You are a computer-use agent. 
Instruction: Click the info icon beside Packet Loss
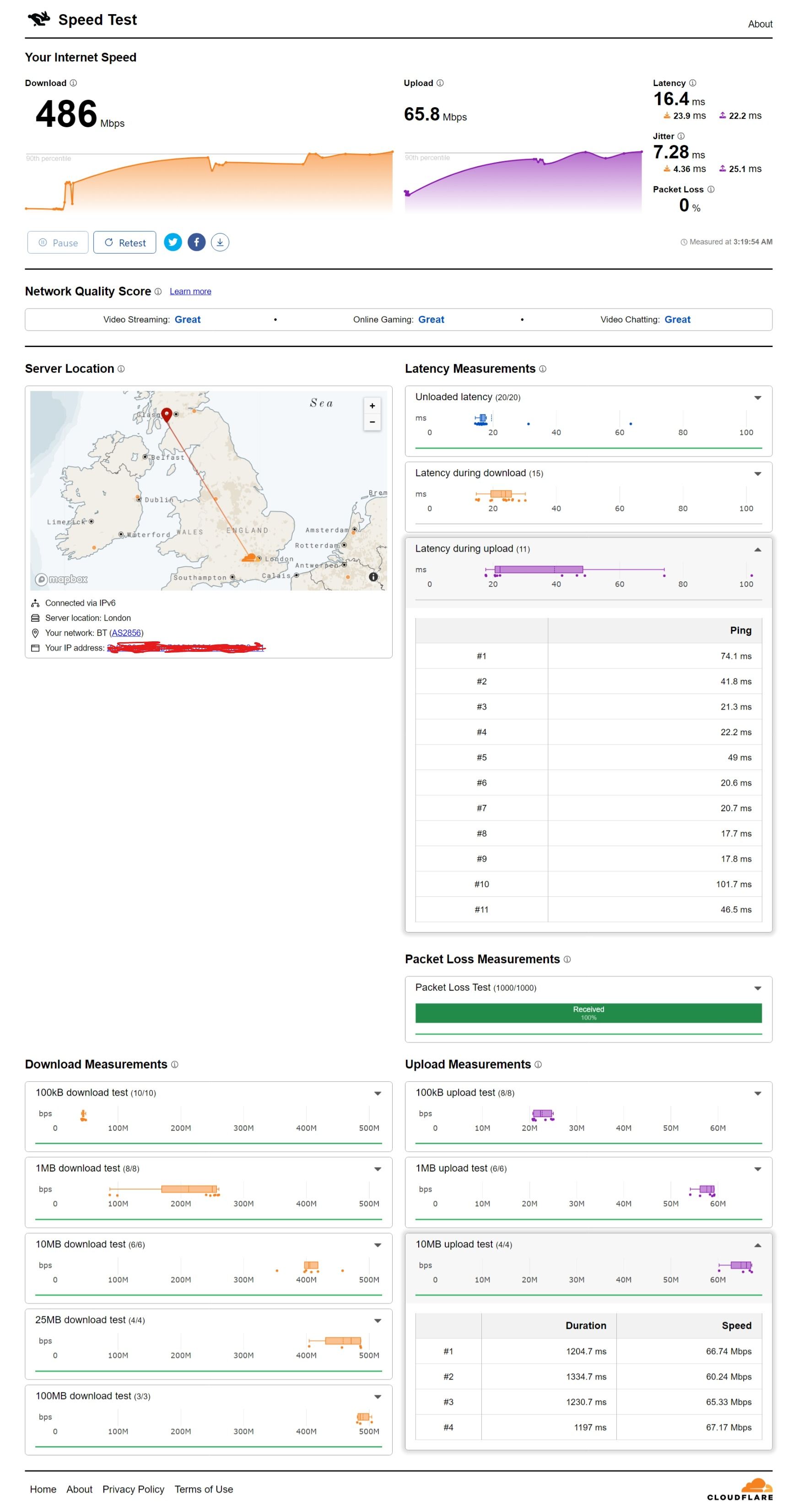tap(711, 190)
